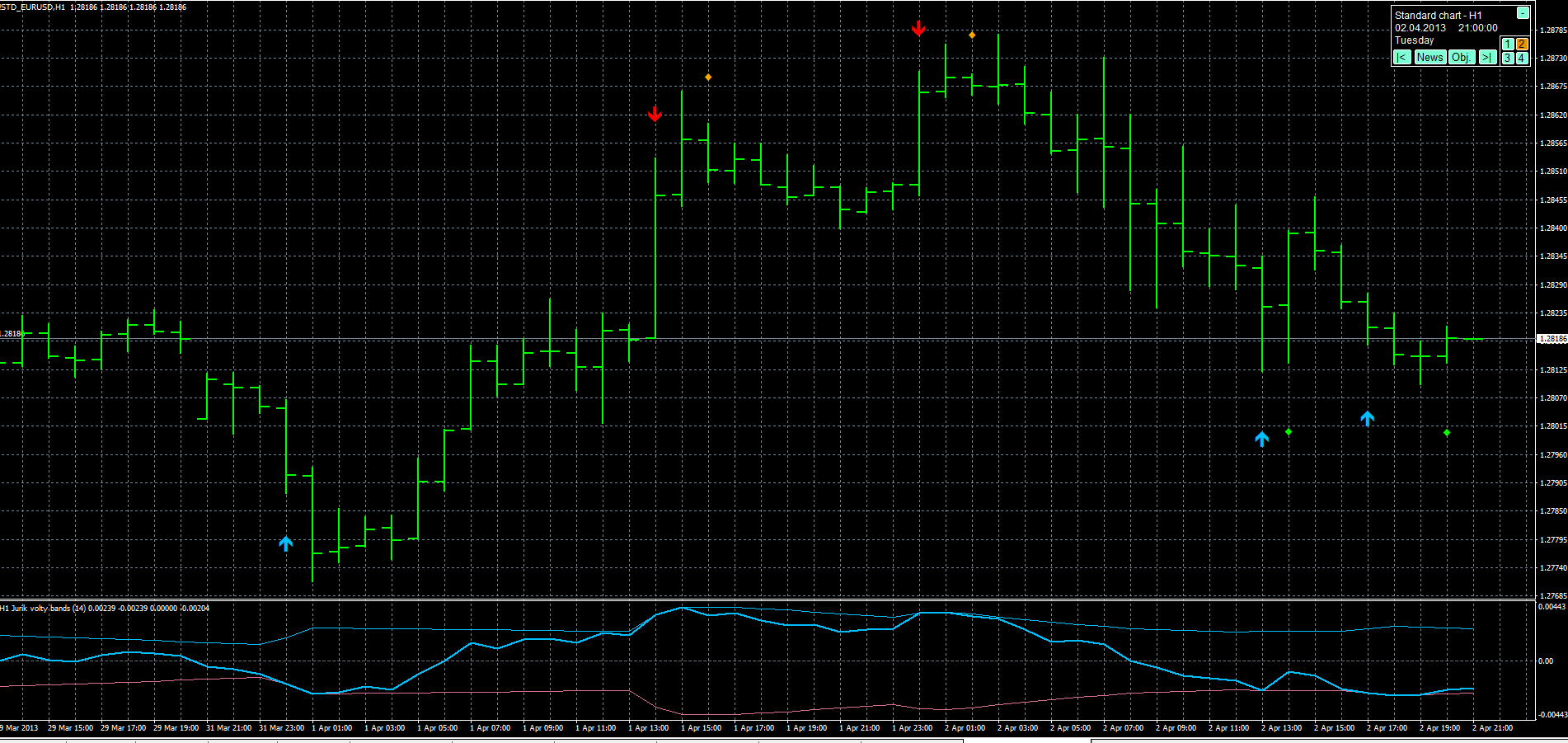Image resolution: width=1568 pixels, height=743 pixels.
Task: Select blue buy arrow below 31 Mar 23:00 bar
Action: coord(285,543)
